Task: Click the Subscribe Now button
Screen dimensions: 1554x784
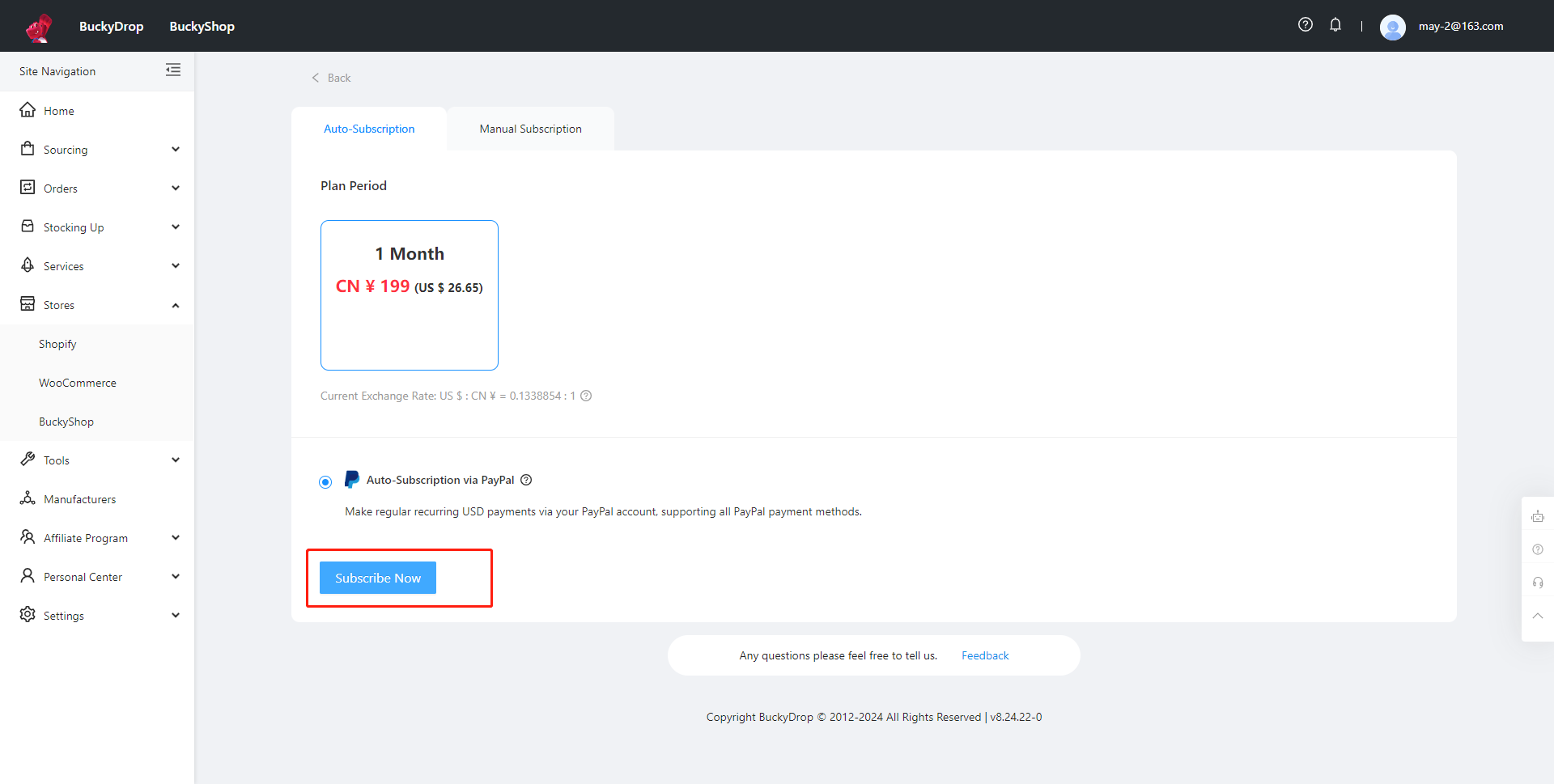Action: pyautogui.click(x=378, y=578)
